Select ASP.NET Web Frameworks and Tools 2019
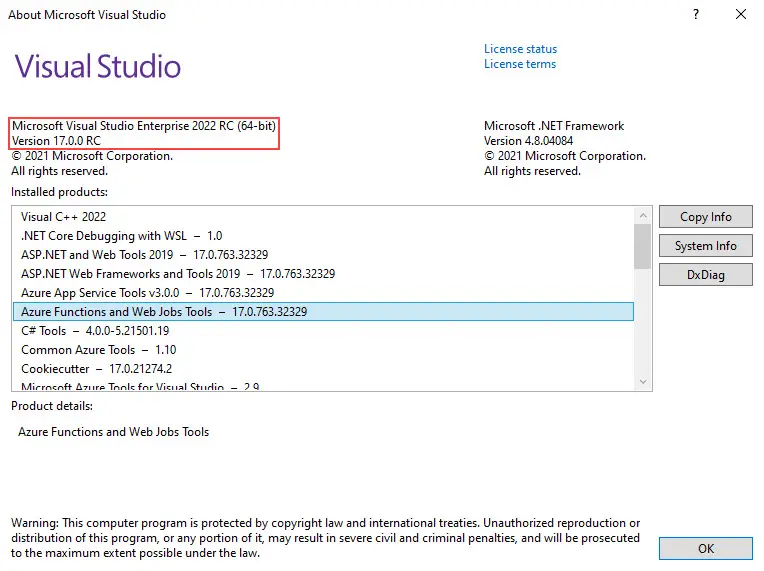Image resolution: width=764 pixels, height=571 pixels. pos(324,274)
